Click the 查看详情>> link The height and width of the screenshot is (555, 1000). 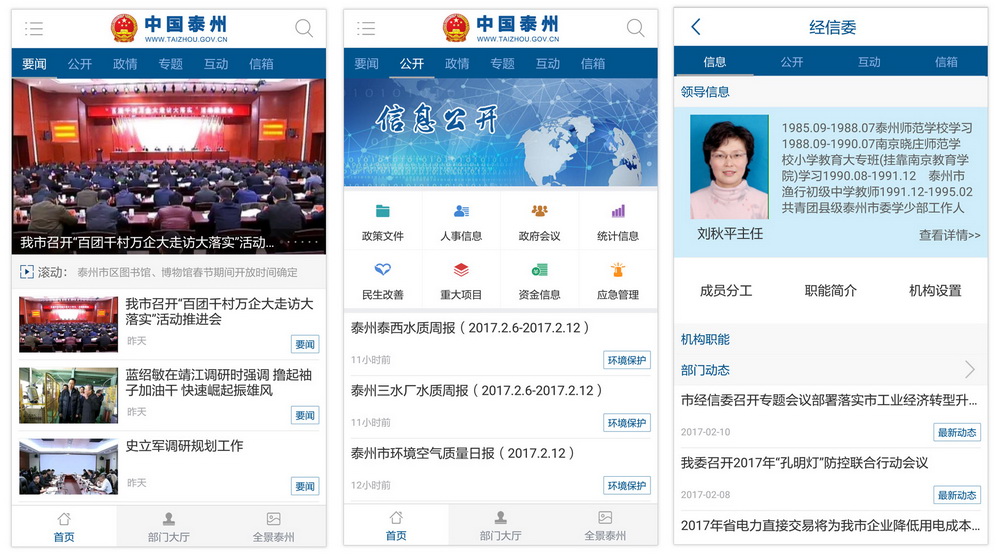(949, 236)
